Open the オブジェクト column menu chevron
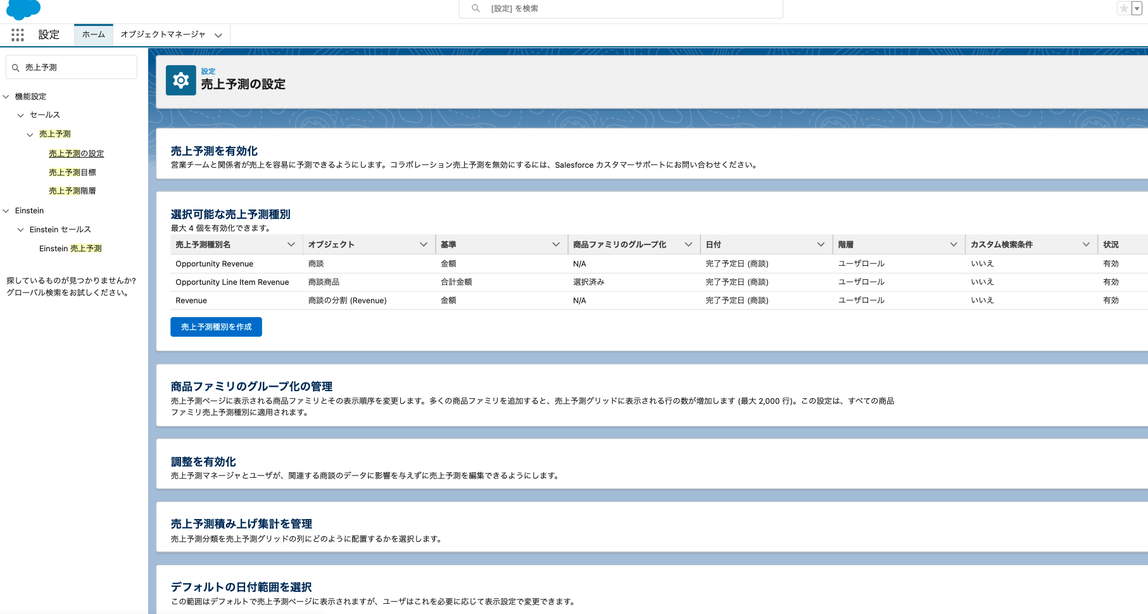The image size is (1148, 614). (x=423, y=244)
